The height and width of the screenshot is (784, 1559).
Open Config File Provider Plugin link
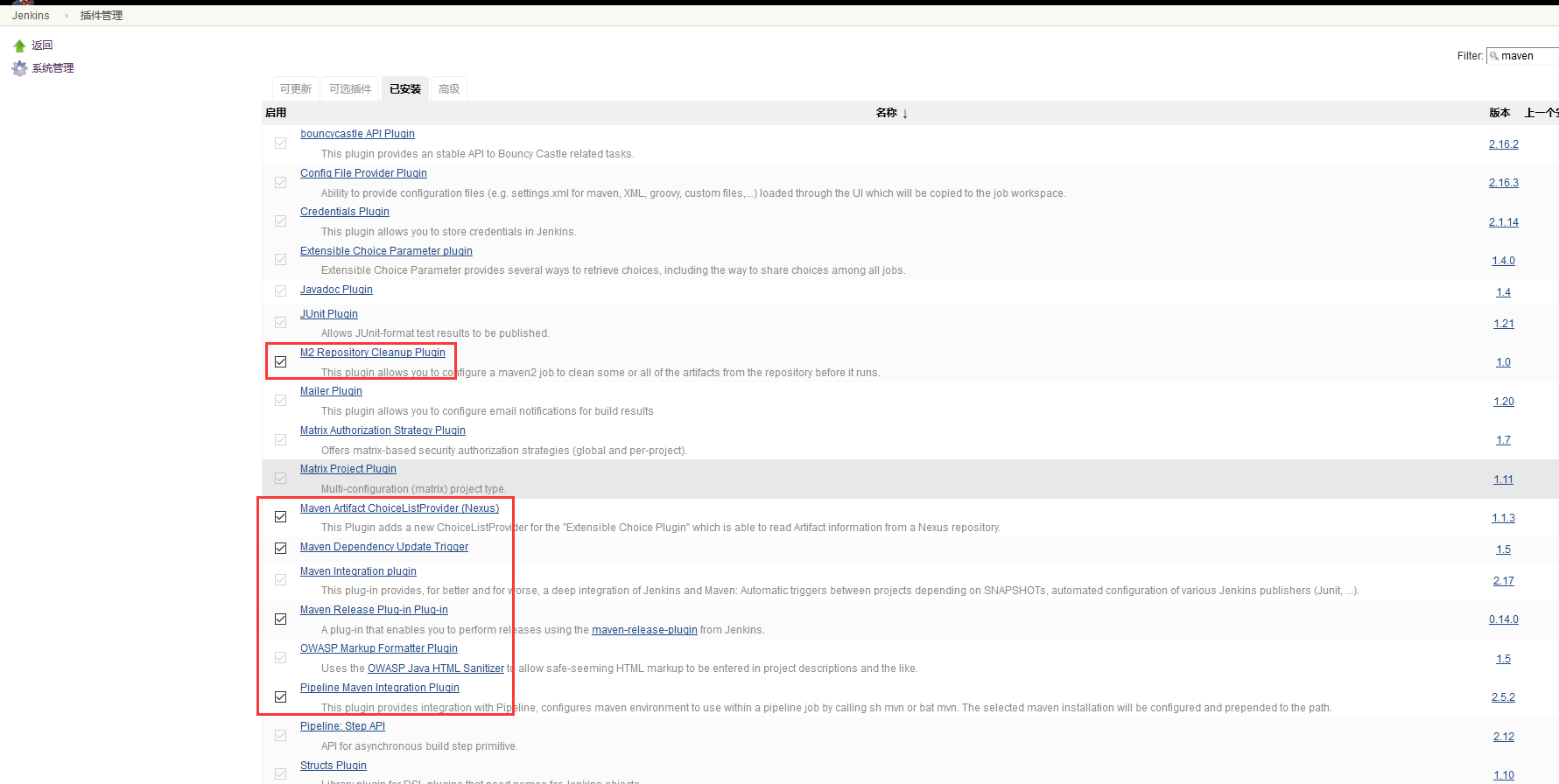[x=363, y=173]
